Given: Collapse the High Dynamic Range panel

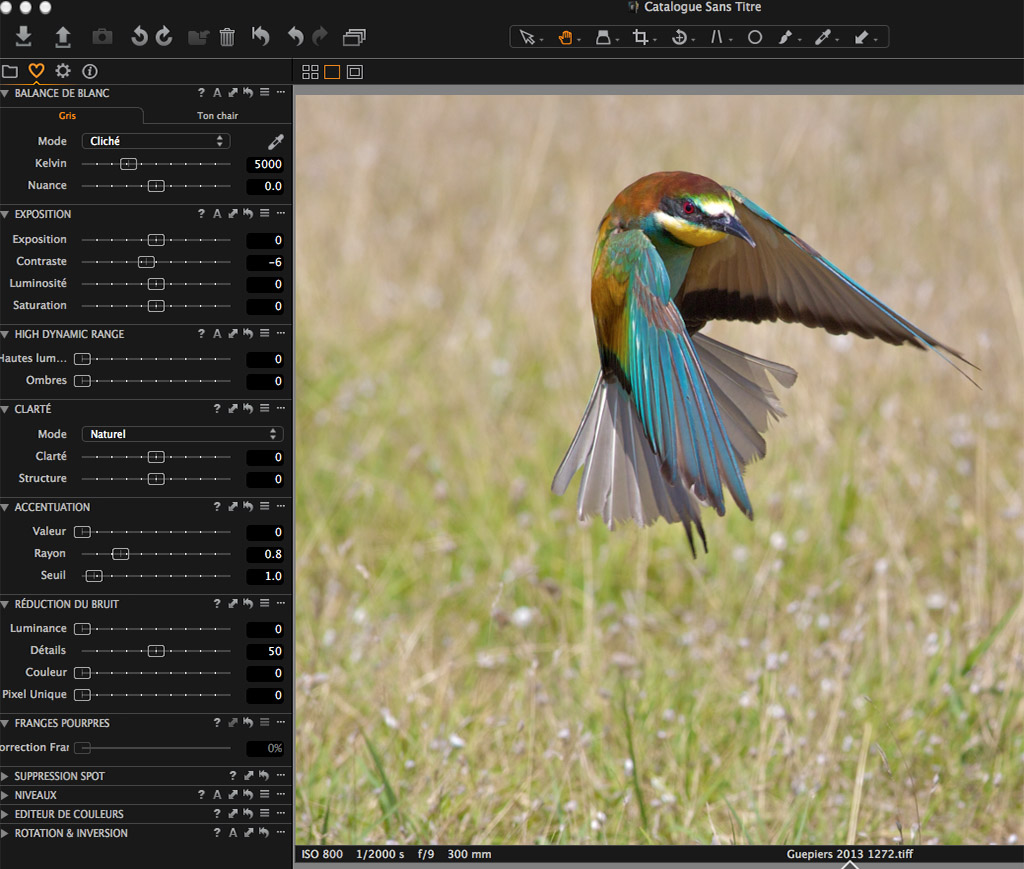Looking at the screenshot, I should [5, 334].
